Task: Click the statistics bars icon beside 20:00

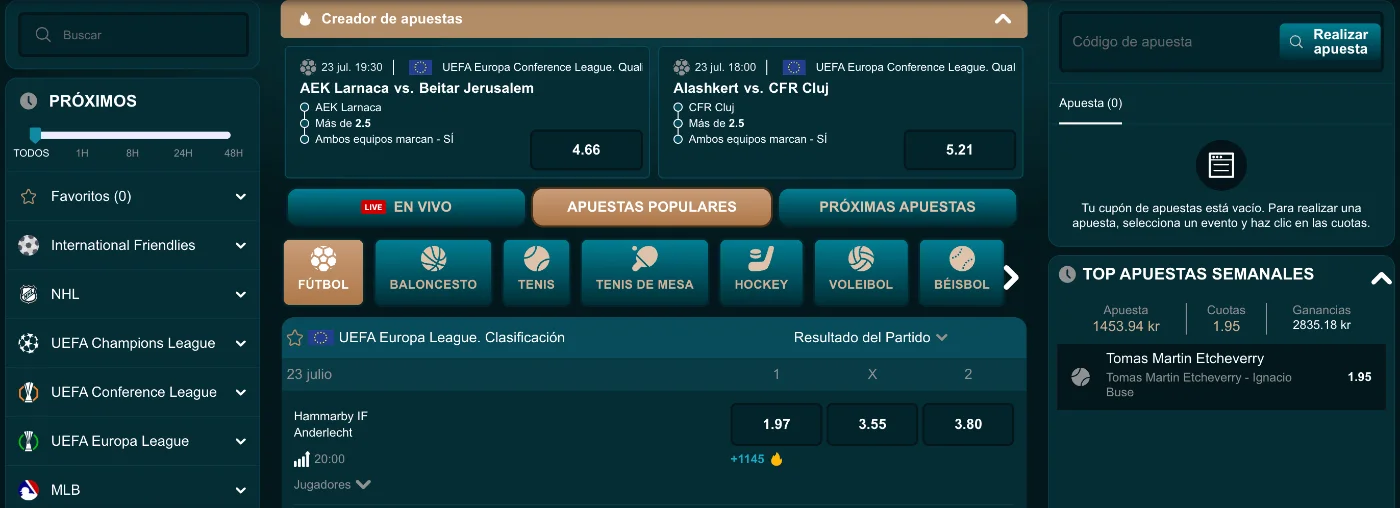Action: click(x=302, y=459)
